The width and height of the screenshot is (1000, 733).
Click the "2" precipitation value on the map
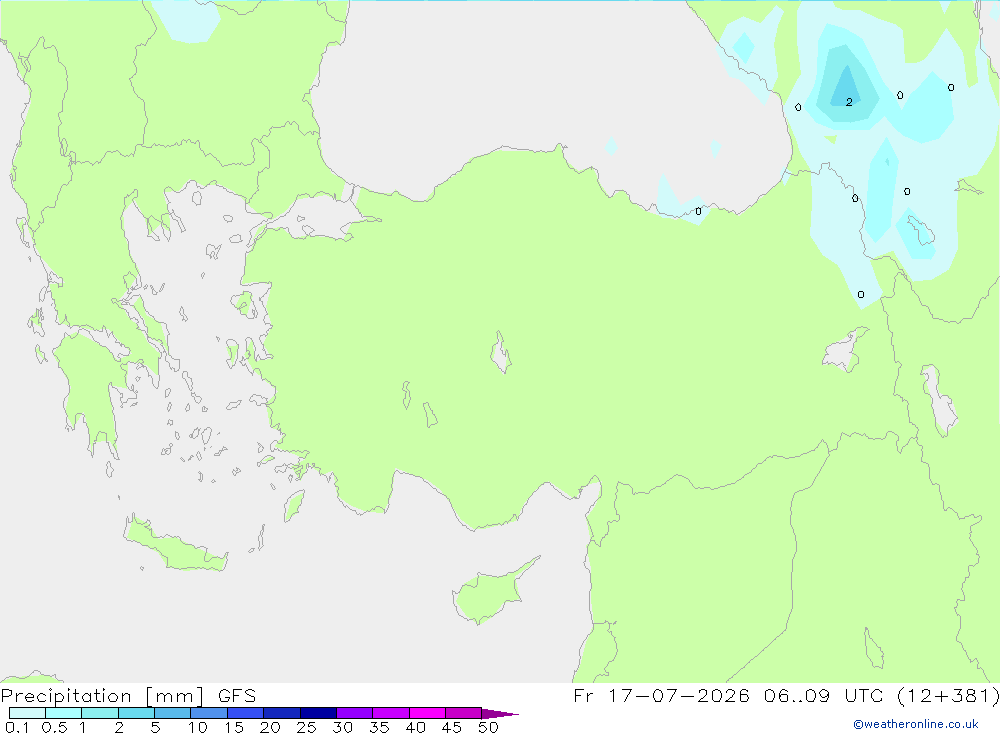click(x=849, y=102)
